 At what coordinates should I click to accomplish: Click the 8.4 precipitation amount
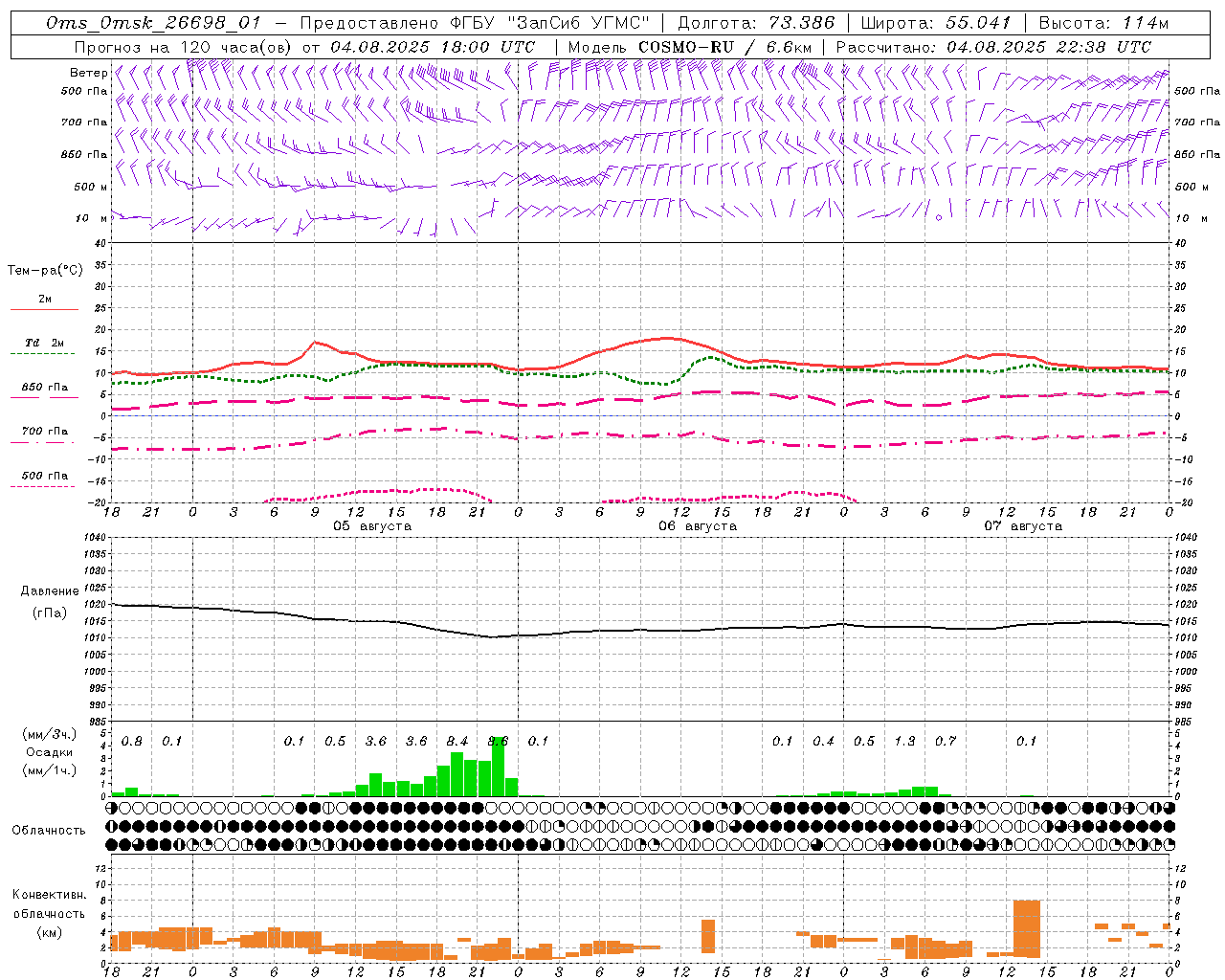[x=457, y=741]
